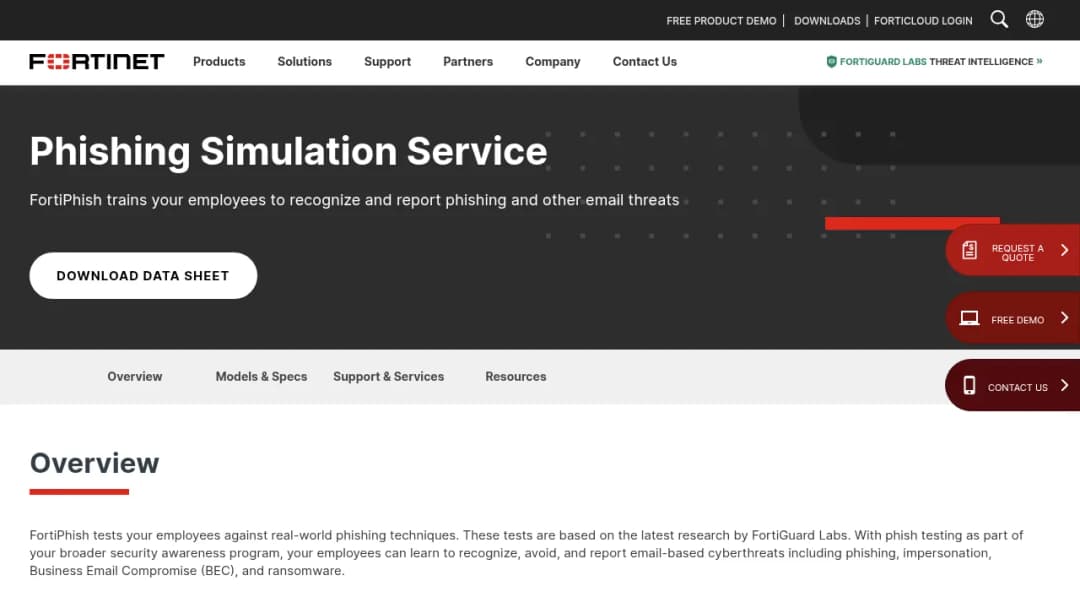Click the FortiGuard Labs shield icon
The width and height of the screenshot is (1080, 608).
point(831,61)
